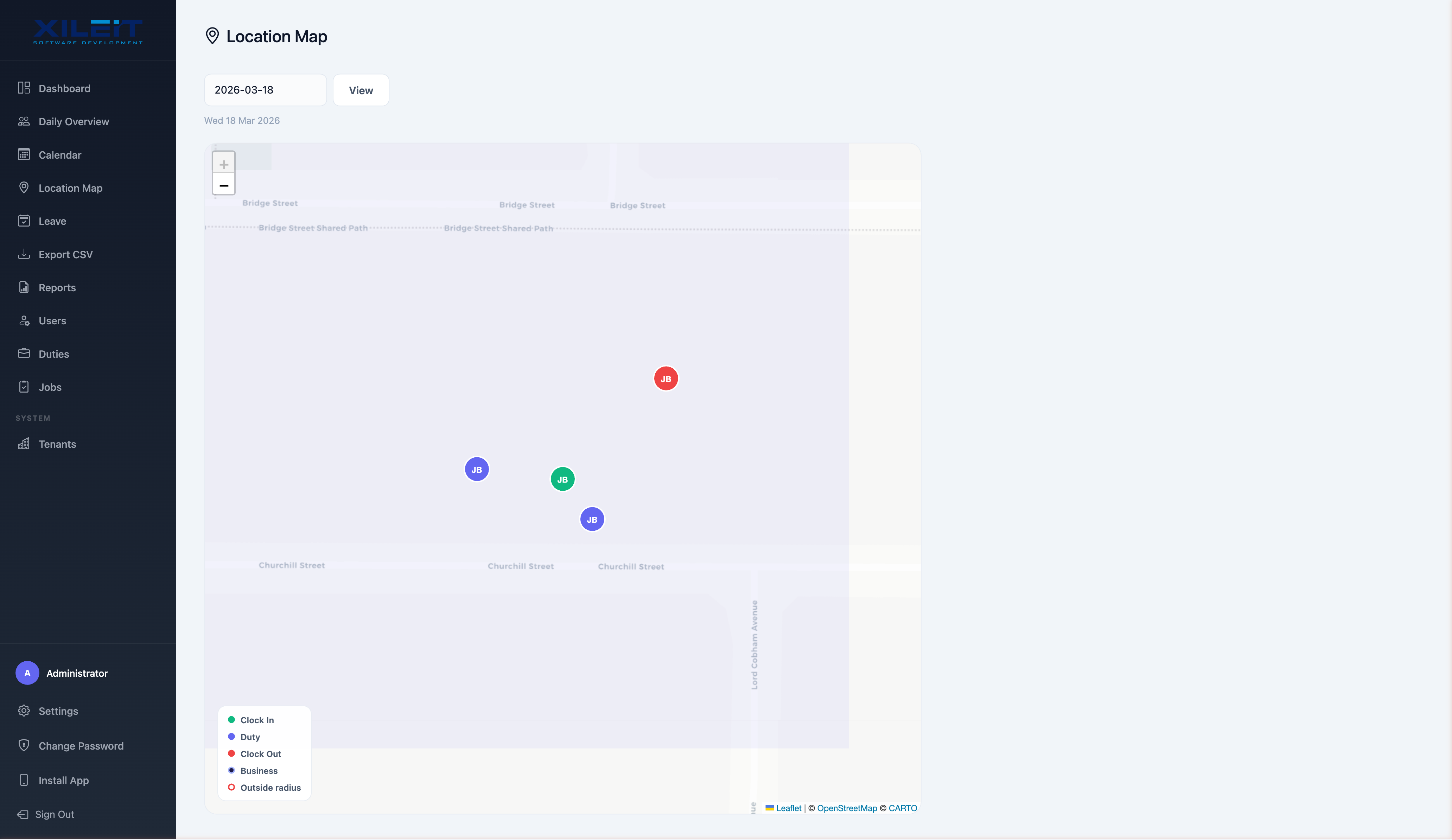Click the date input field showing 2026-03-18
The width and height of the screenshot is (1452, 840).
point(265,90)
